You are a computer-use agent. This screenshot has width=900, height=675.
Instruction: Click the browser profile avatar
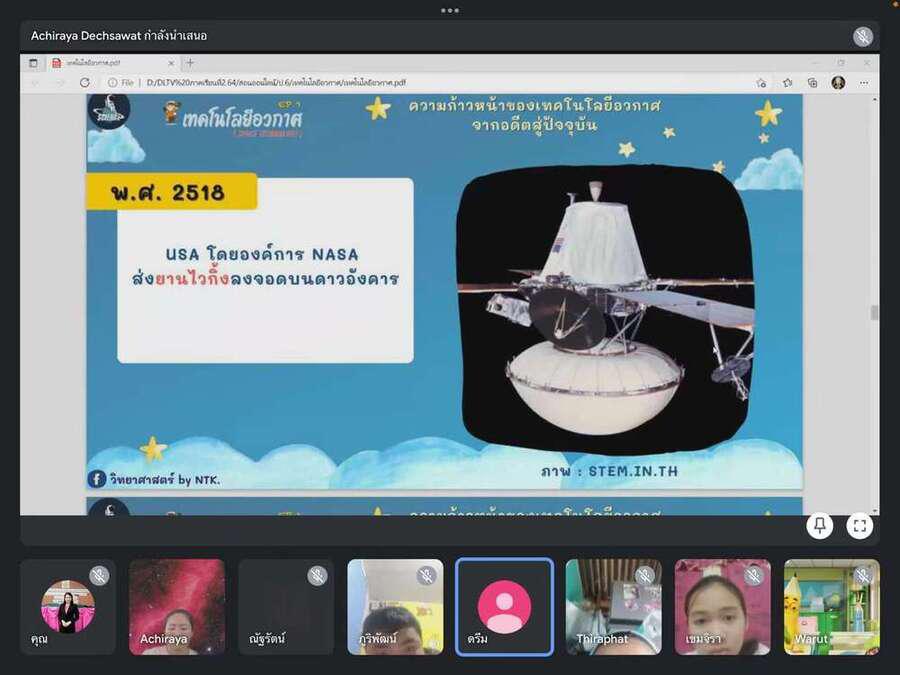pyautogui.click(x=838, y=83)
